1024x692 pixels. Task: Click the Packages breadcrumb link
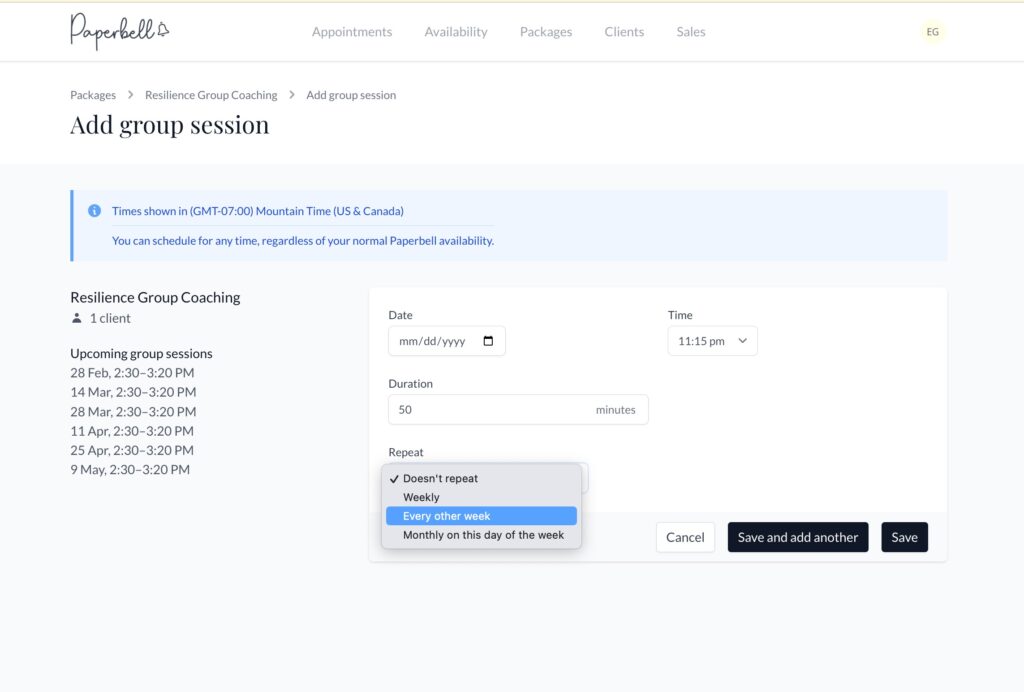pos(93,95)
